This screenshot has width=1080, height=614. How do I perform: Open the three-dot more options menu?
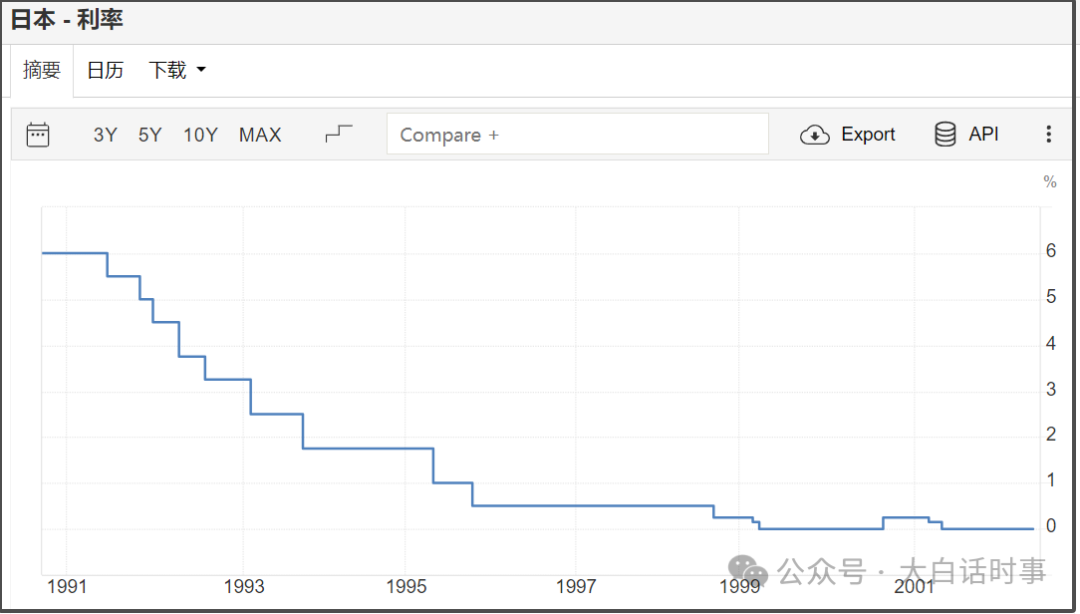tap(1048, 135)
